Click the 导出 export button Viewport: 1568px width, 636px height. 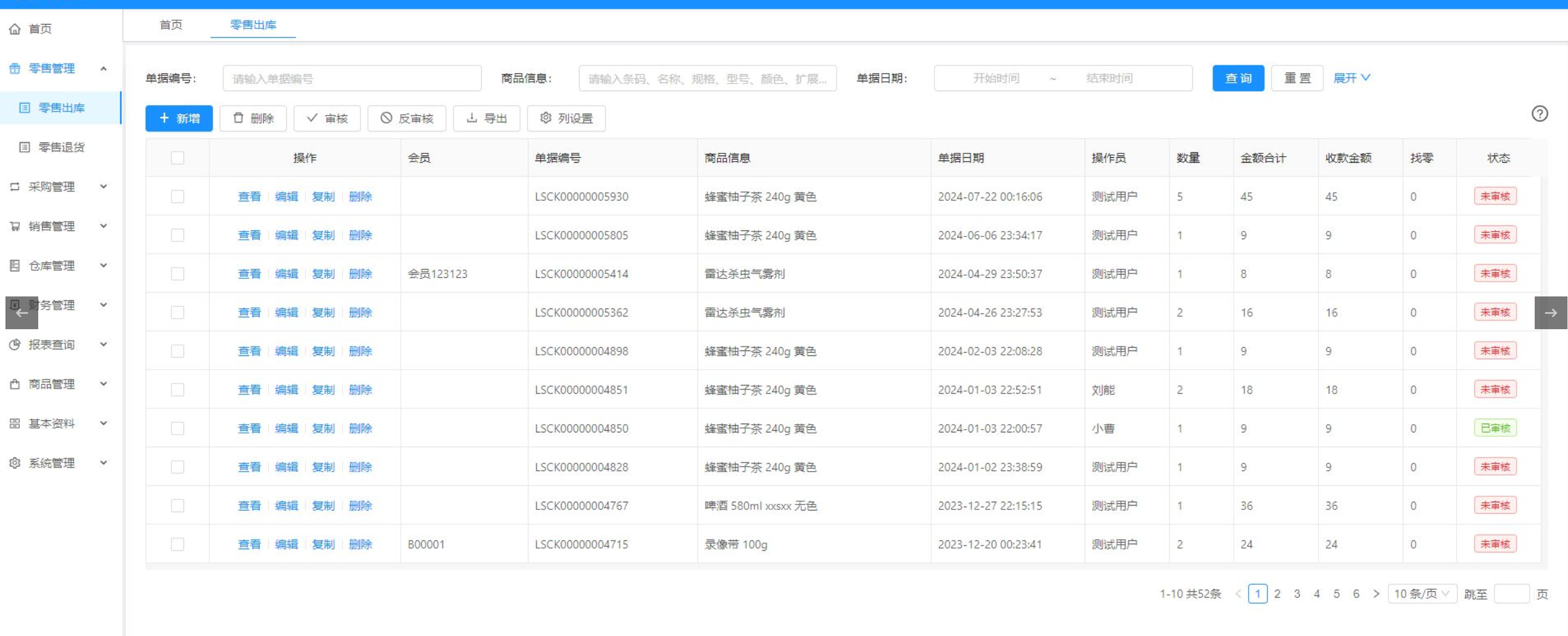pyautogui.click(x=487, y=118)
